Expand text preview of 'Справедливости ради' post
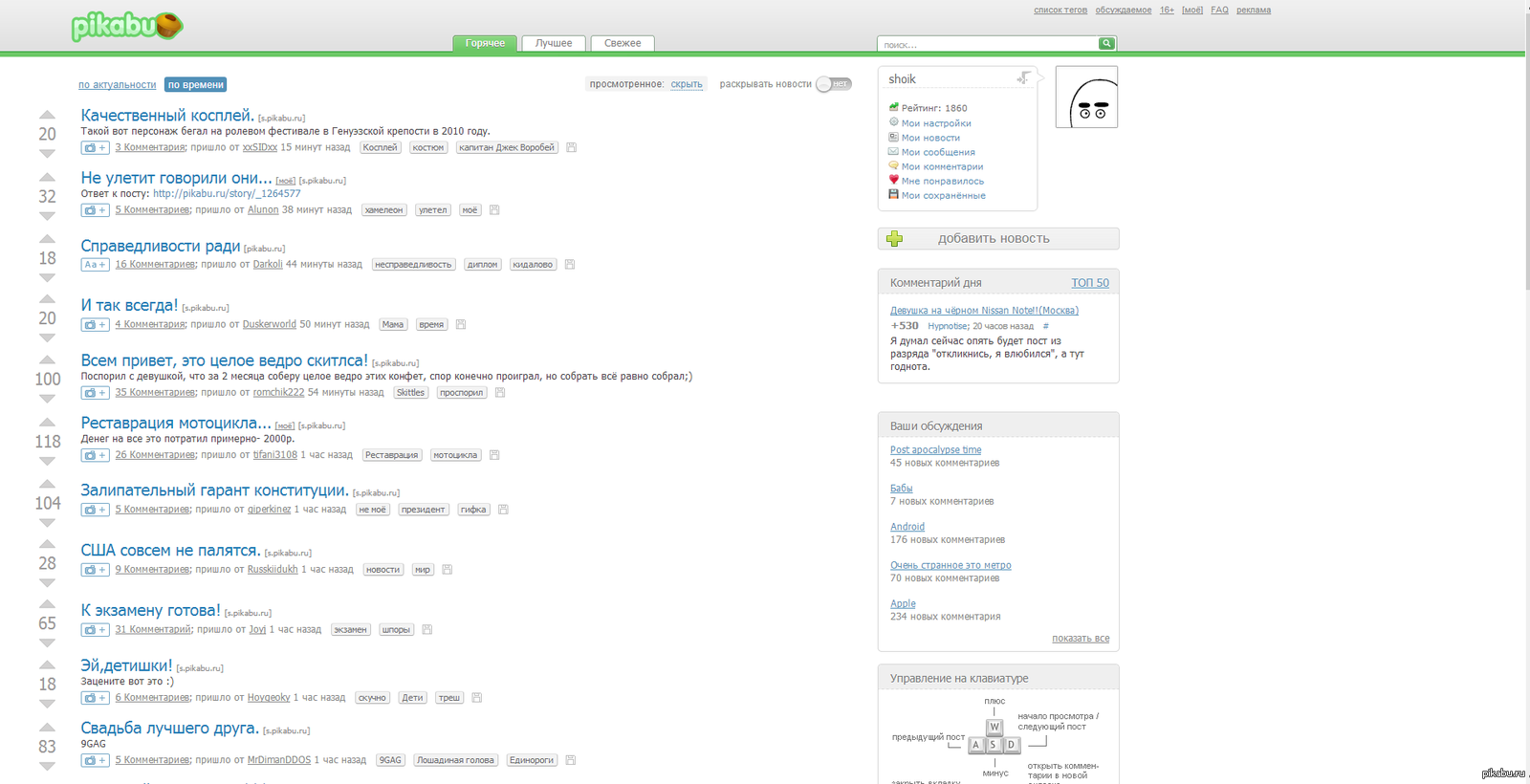This screenshot has width=1530, height=784. click(95, 265)
